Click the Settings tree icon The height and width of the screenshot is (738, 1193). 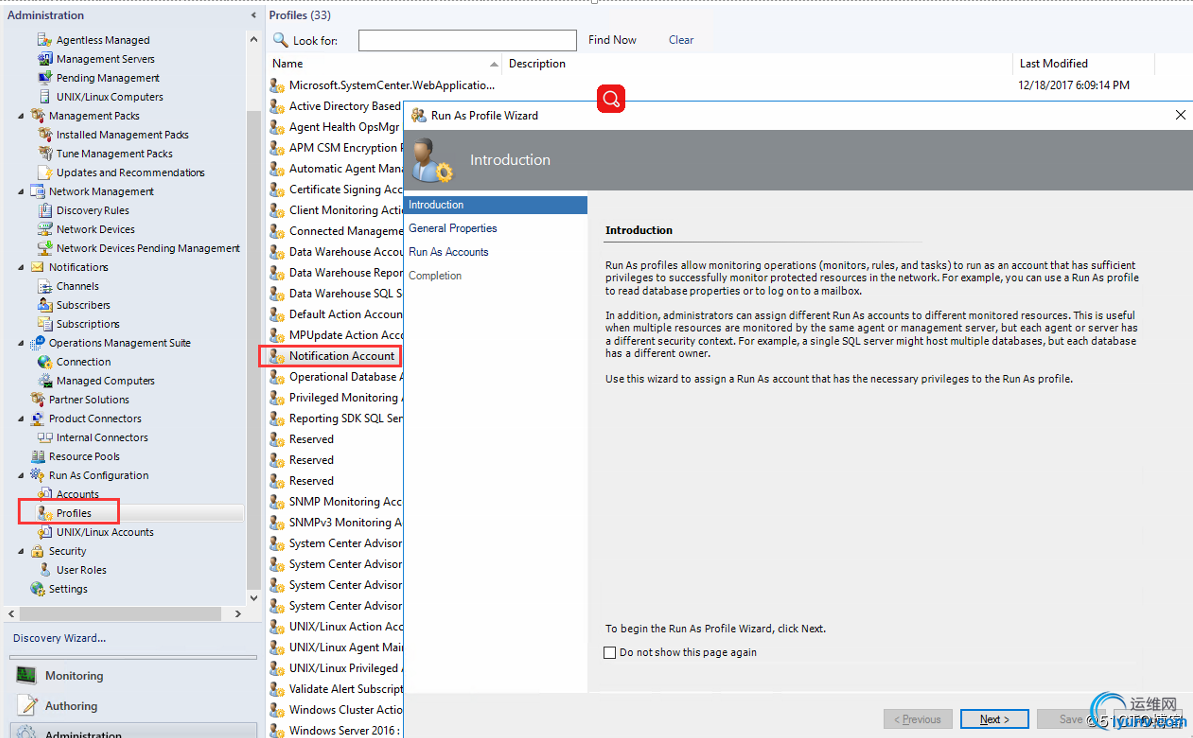(37, 588)
